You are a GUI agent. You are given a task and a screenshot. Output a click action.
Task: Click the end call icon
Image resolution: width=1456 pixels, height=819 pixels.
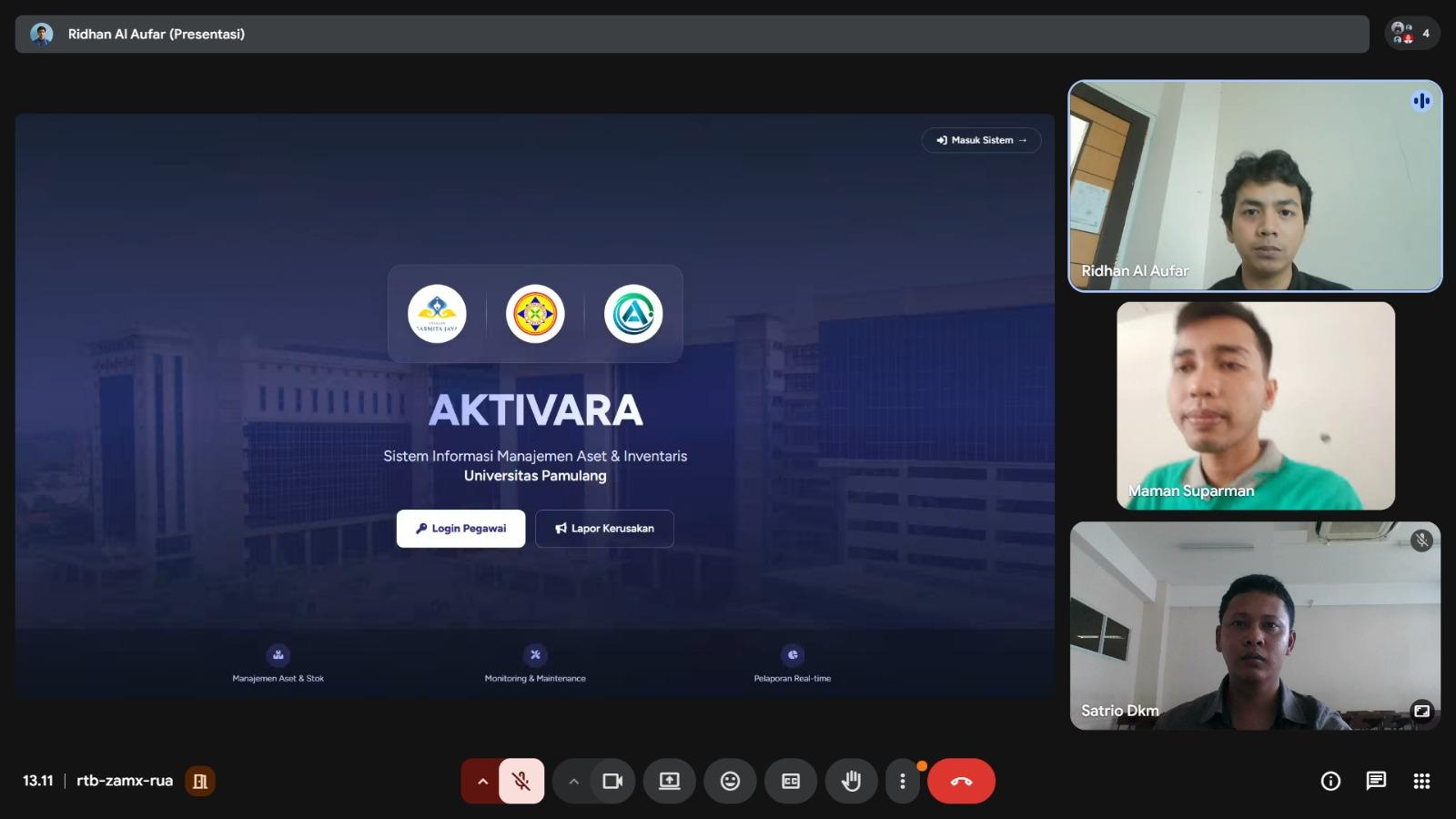962,781
